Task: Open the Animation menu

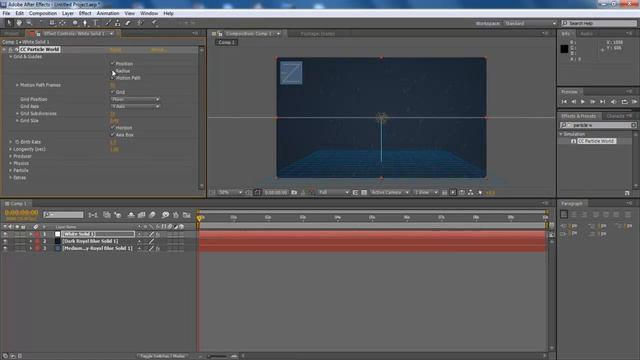Action: pyautogui.click(x=108, y=13)
